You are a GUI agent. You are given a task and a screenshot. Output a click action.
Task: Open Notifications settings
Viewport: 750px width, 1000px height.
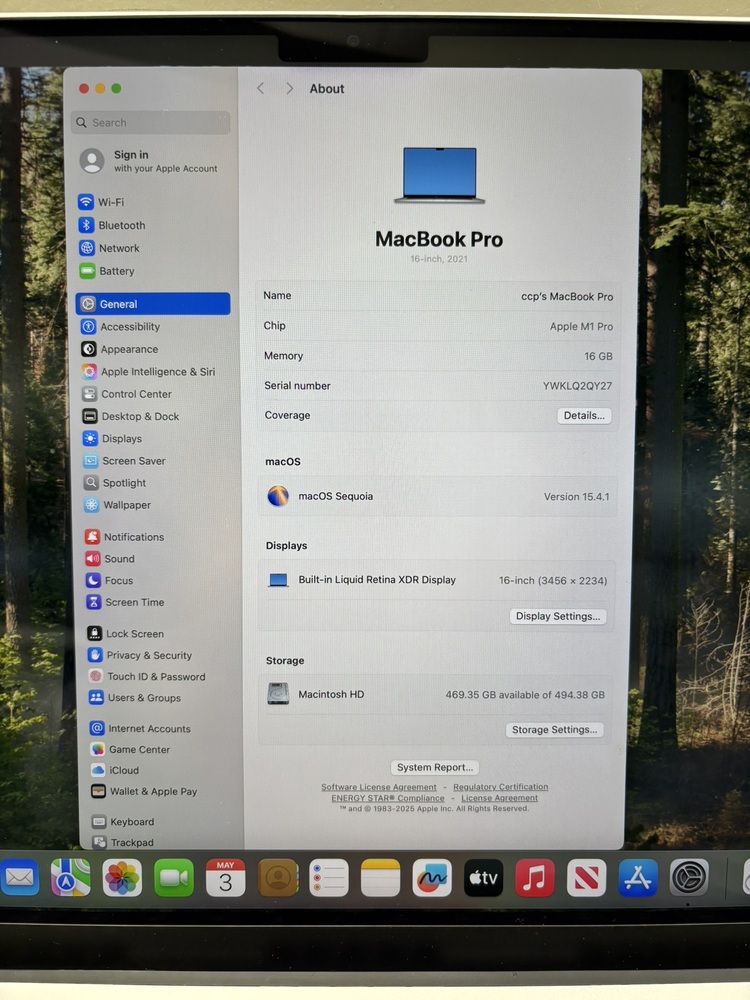point(125,537)
